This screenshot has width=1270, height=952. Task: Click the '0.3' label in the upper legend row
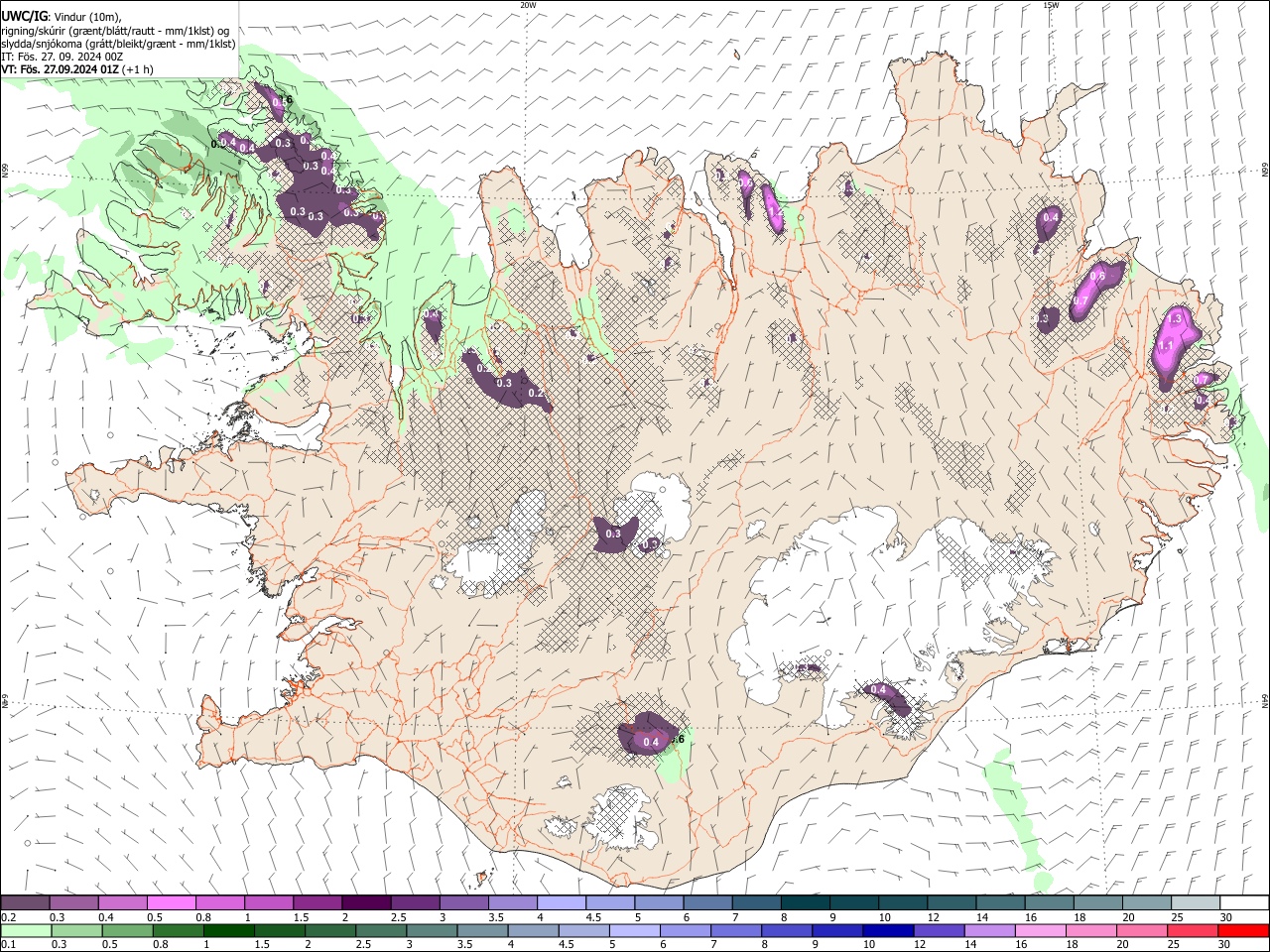(58, 917)
